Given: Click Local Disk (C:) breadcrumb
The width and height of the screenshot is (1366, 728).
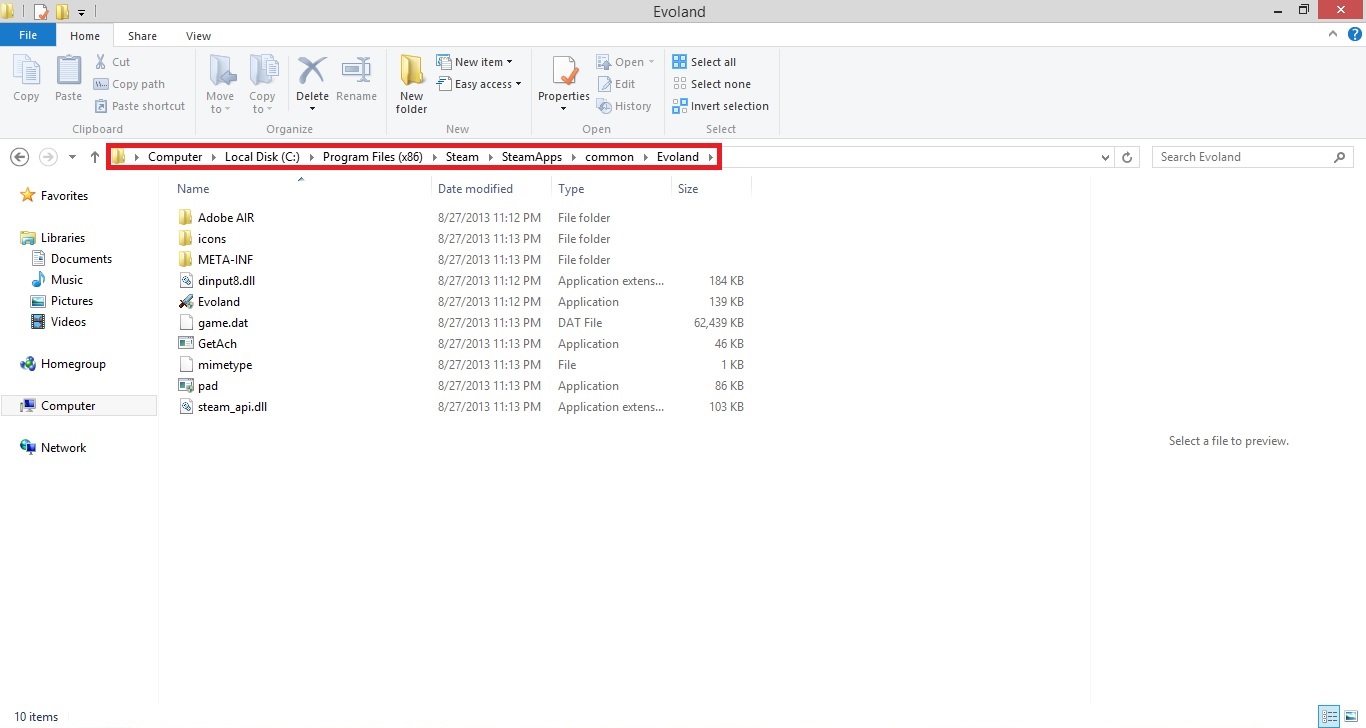Looking at the screenshot, I should coord(262,157).
